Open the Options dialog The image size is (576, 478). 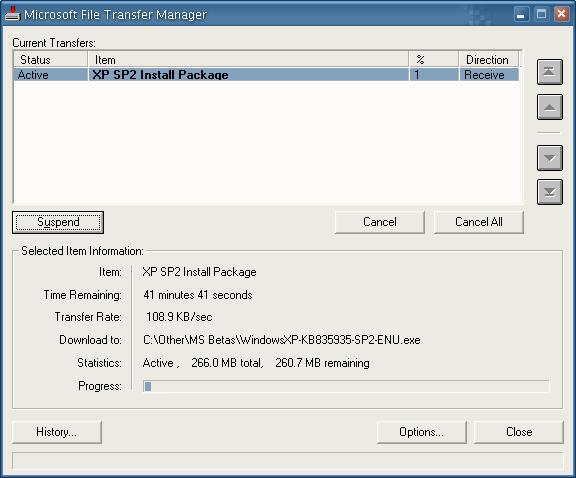point(421,432)
